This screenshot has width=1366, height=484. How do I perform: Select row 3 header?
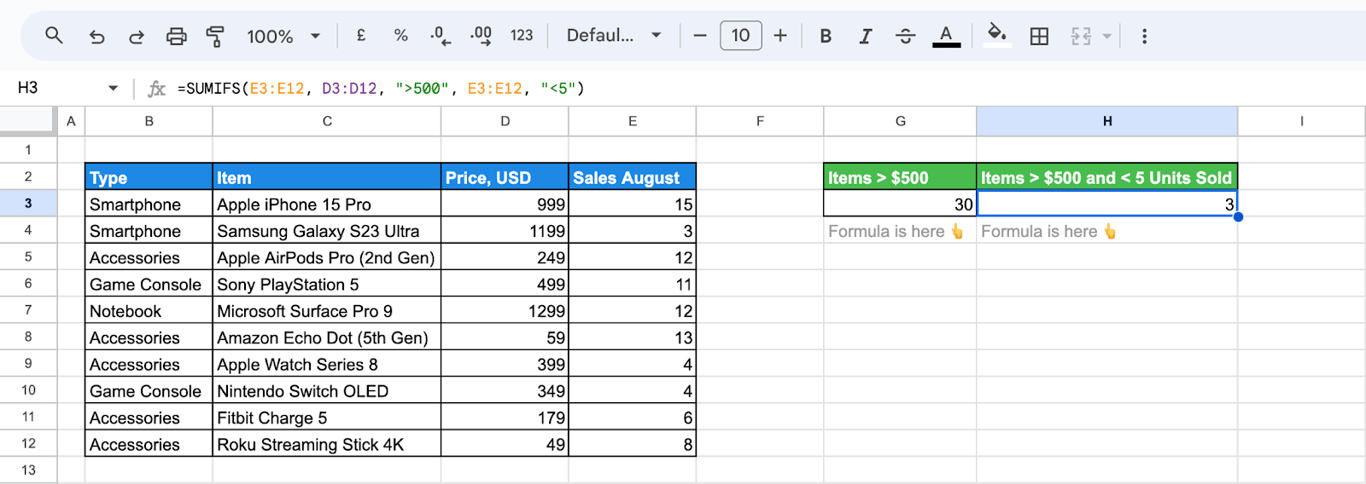28,204
